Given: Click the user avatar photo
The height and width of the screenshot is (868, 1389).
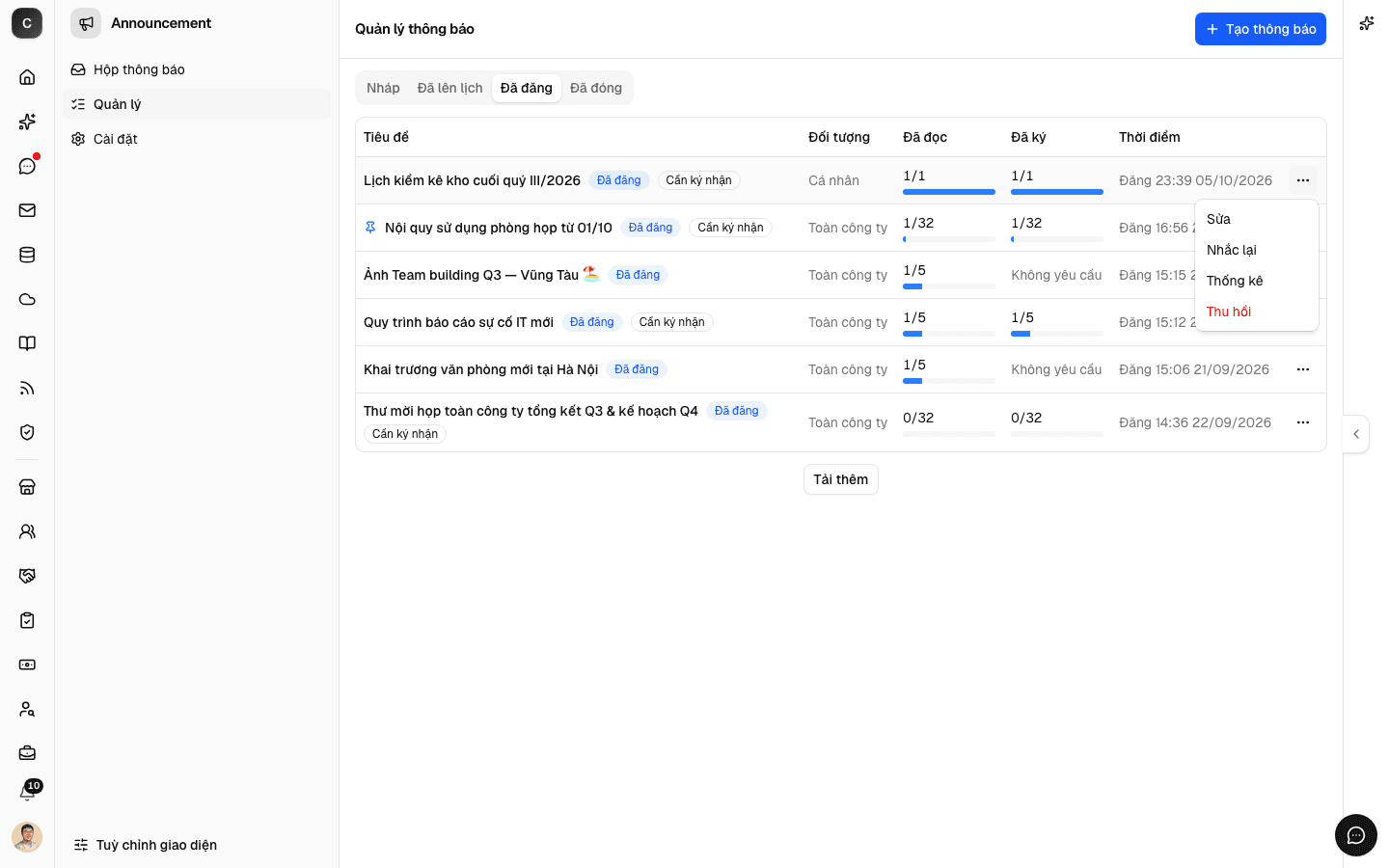Looking at the screenshot, I should [x=27, y=837].
